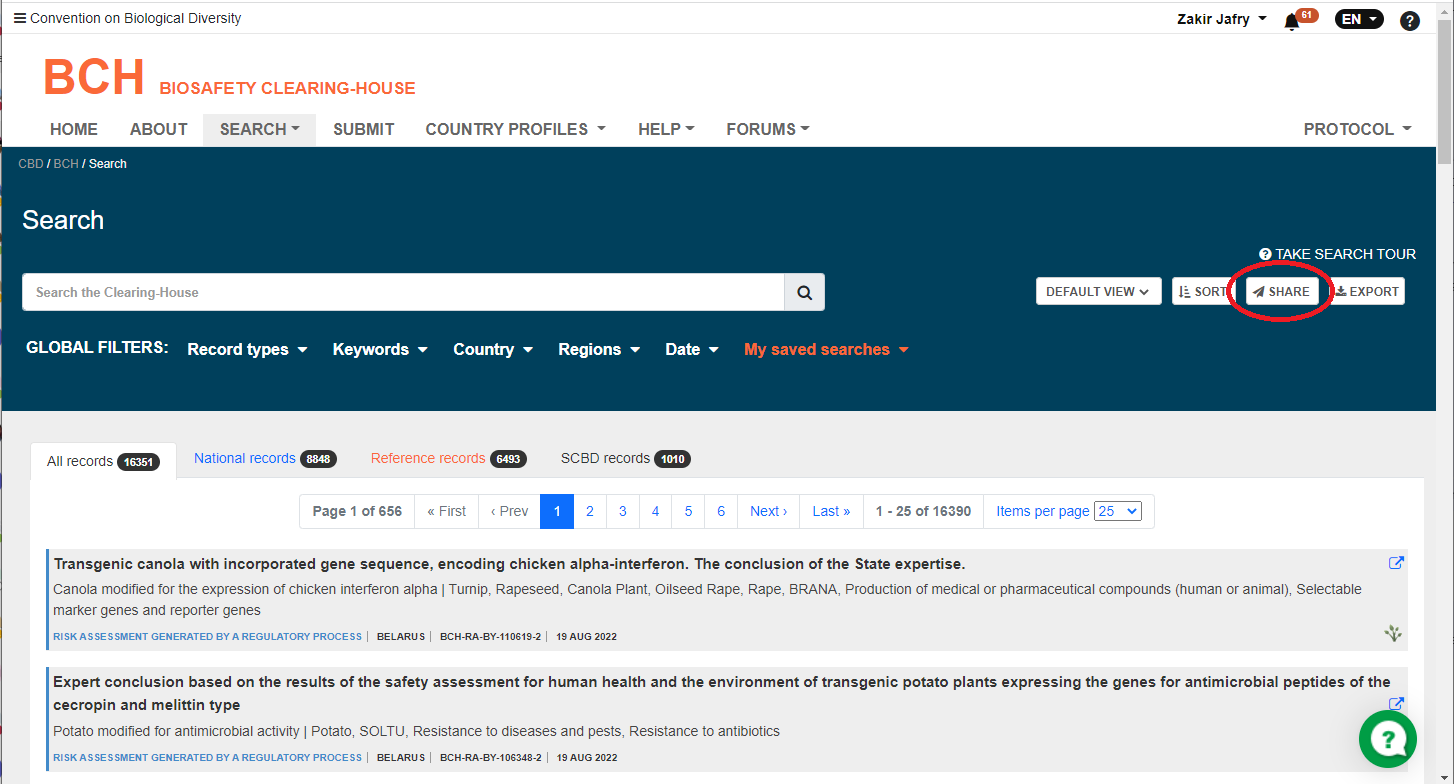Viewport: 1454px width, 784px height.
Task: Open the notifications bell icon
Action: pyautogui.click(x=1292, y=21)
